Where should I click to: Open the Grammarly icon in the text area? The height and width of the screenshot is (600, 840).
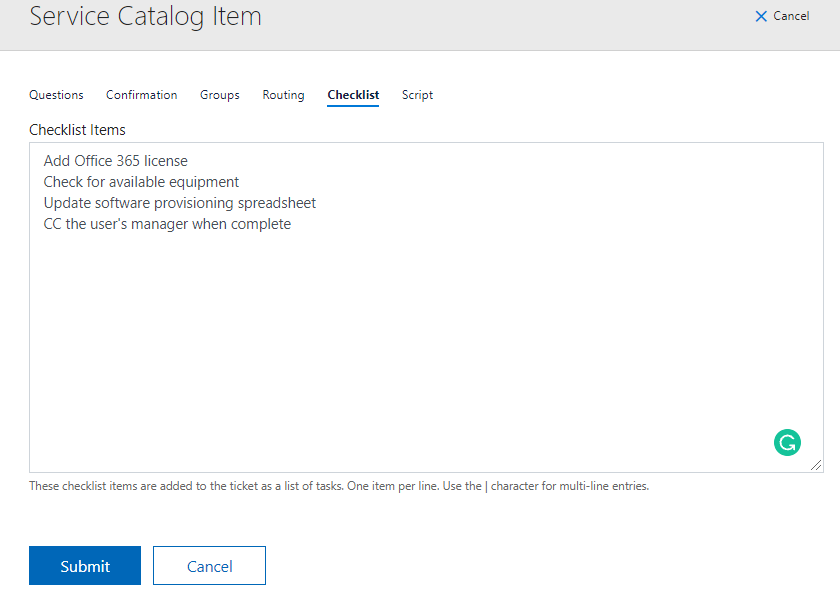tap(787, 442)
